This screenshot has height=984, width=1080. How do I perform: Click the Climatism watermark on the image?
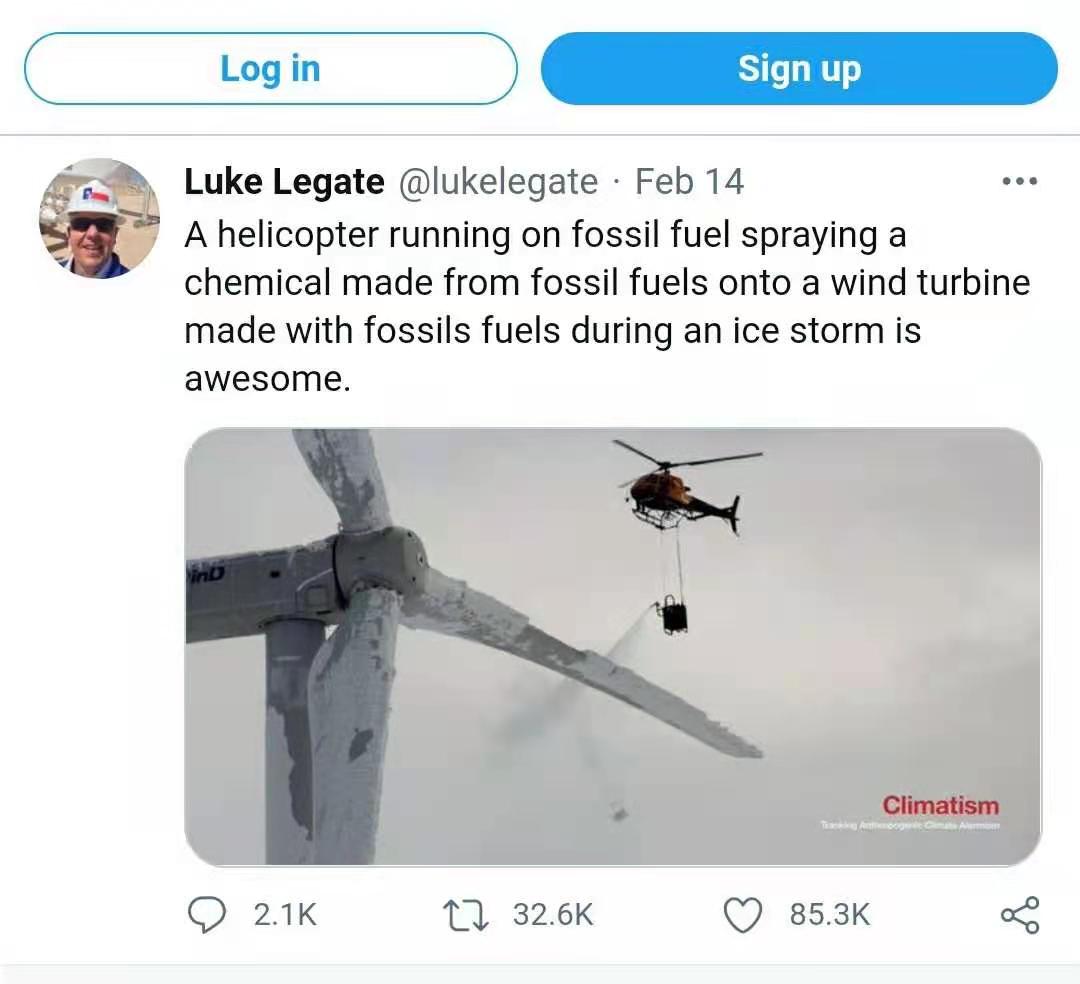point(939,805)
